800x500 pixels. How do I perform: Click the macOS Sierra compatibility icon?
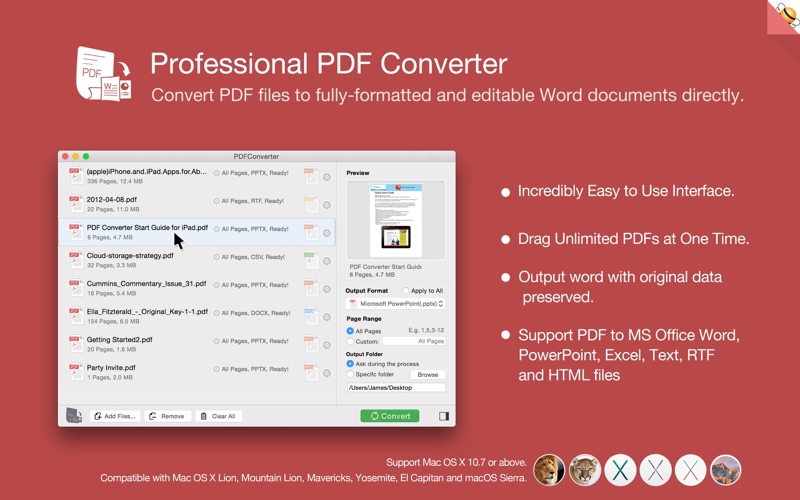(725, 469)
